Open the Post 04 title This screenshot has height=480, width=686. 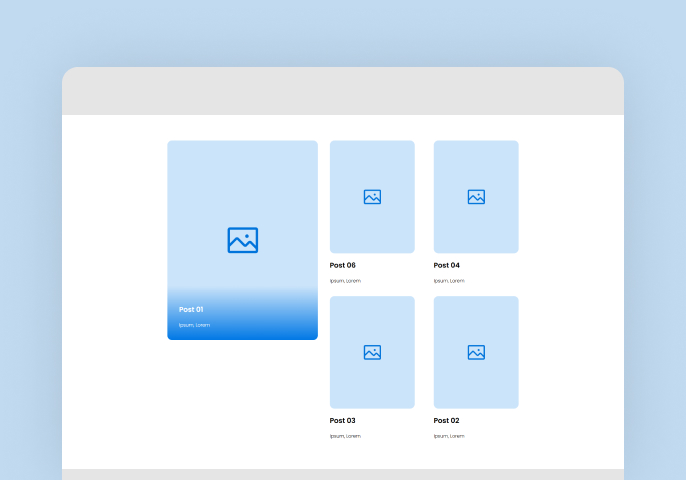tap(446, 265)
